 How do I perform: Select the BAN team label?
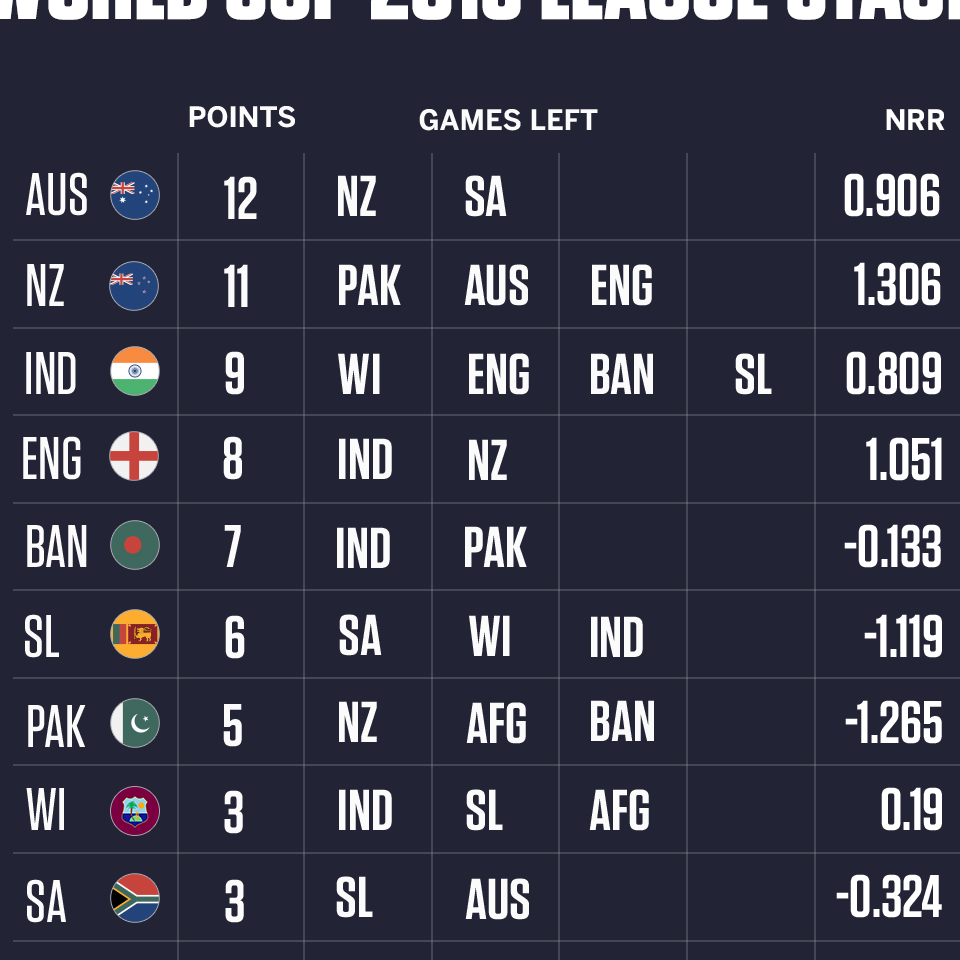tap(56, 547)
